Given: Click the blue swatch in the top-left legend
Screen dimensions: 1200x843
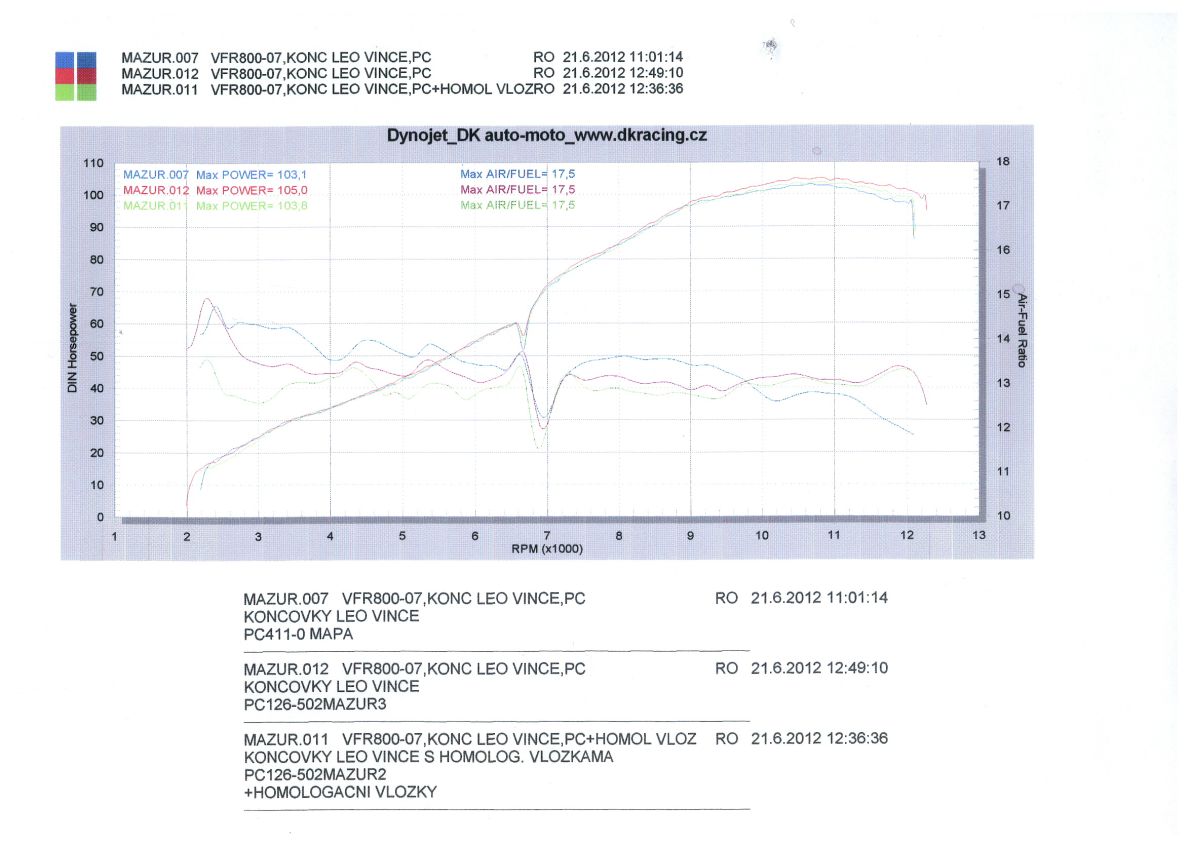Looking at the screenshot, I should (76, 59).
